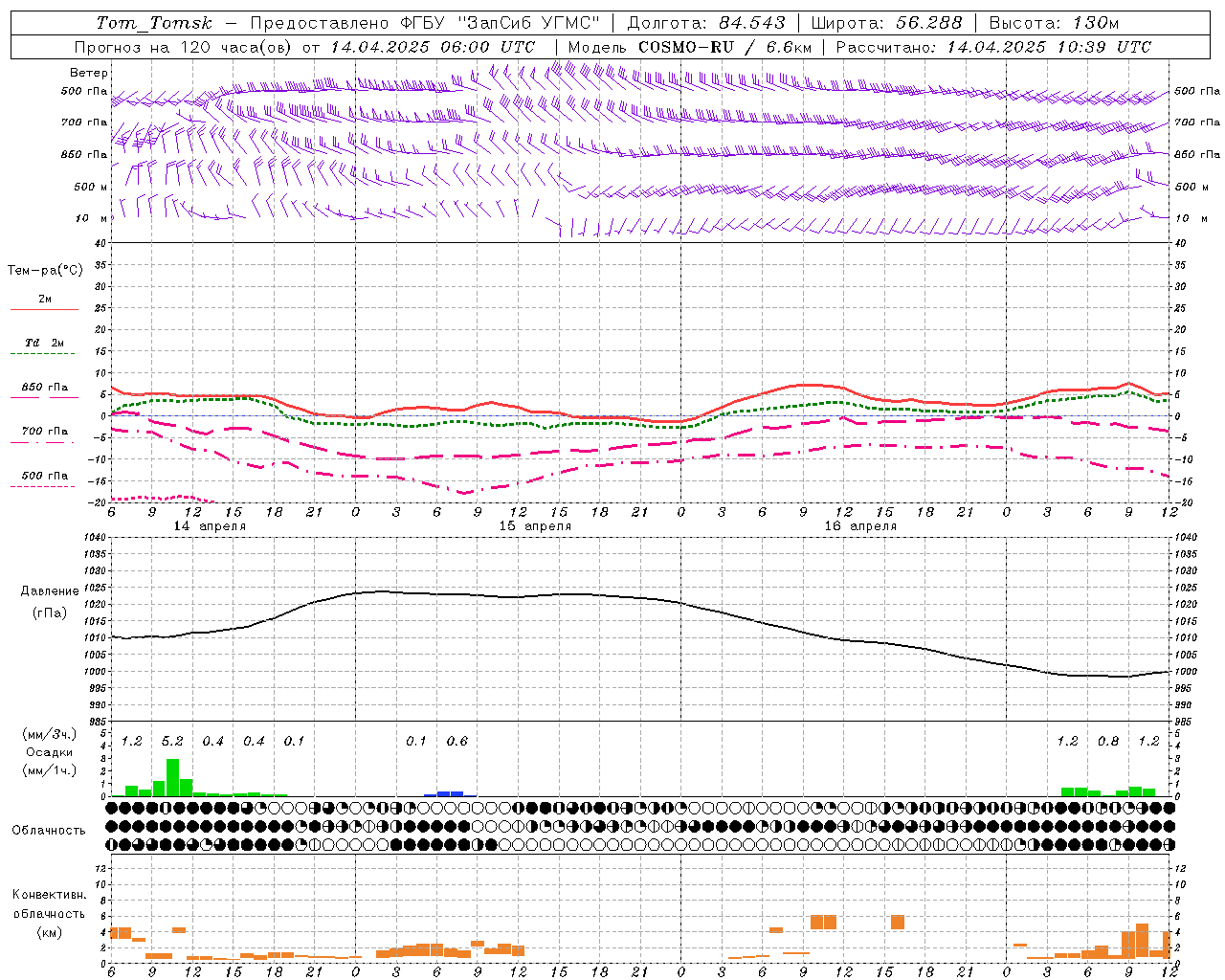Click the solid red 2м legend line
Screen dimensions: 1225x980
pyautogui.click(x=44, y=309)
